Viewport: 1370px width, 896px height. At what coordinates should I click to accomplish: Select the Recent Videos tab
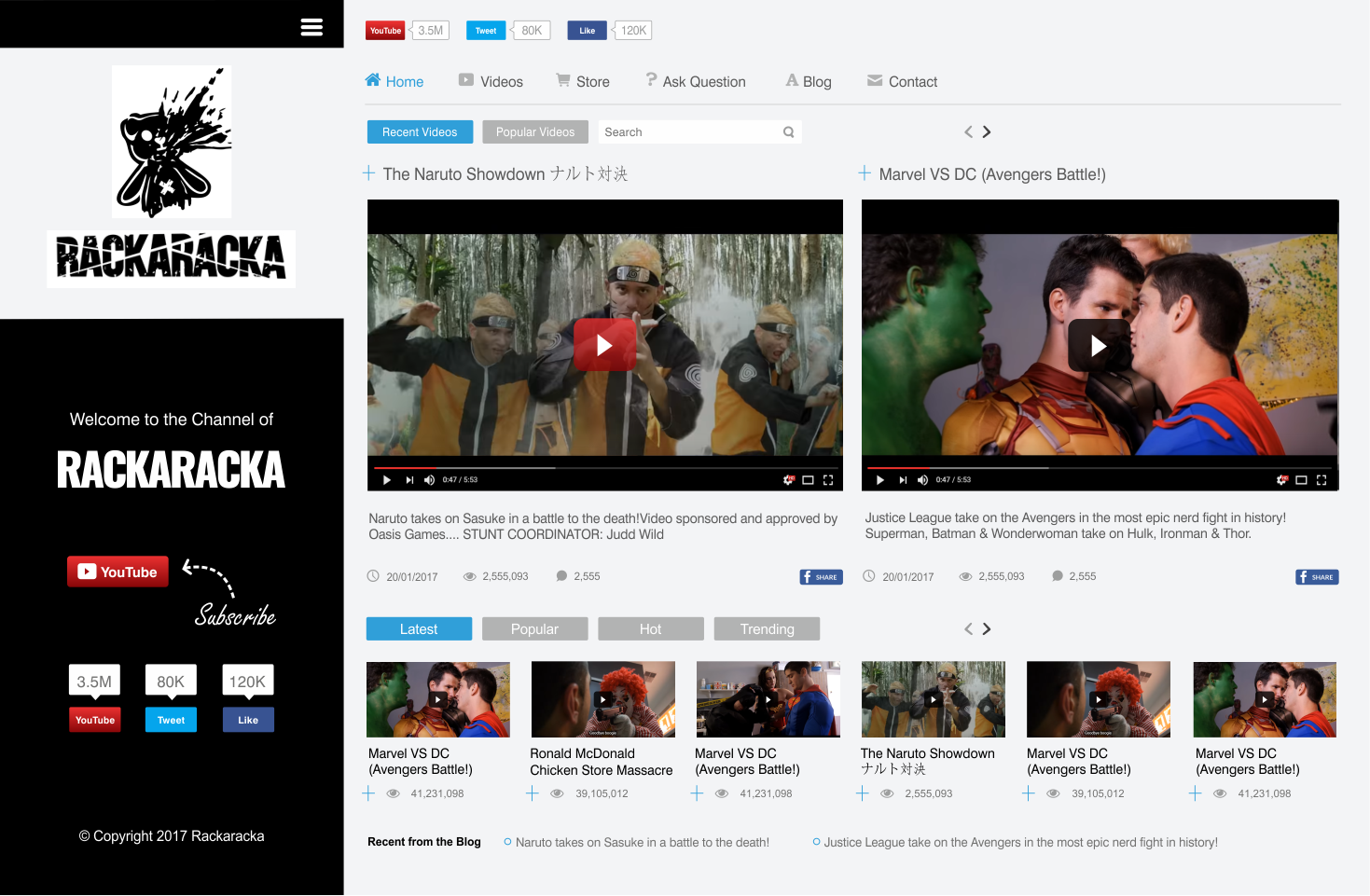coord(420,131)
